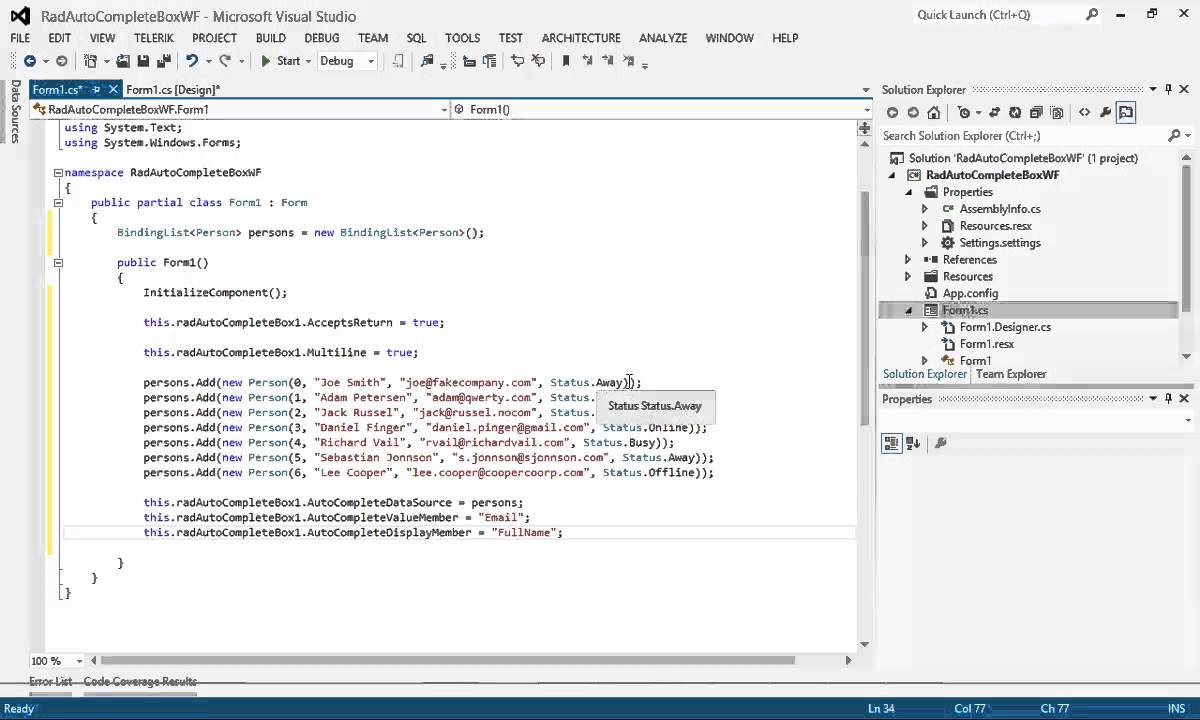1200x720 pixels.
Task: Click the Uncomment Selection toolbar icon
Action: pos(538,61)
